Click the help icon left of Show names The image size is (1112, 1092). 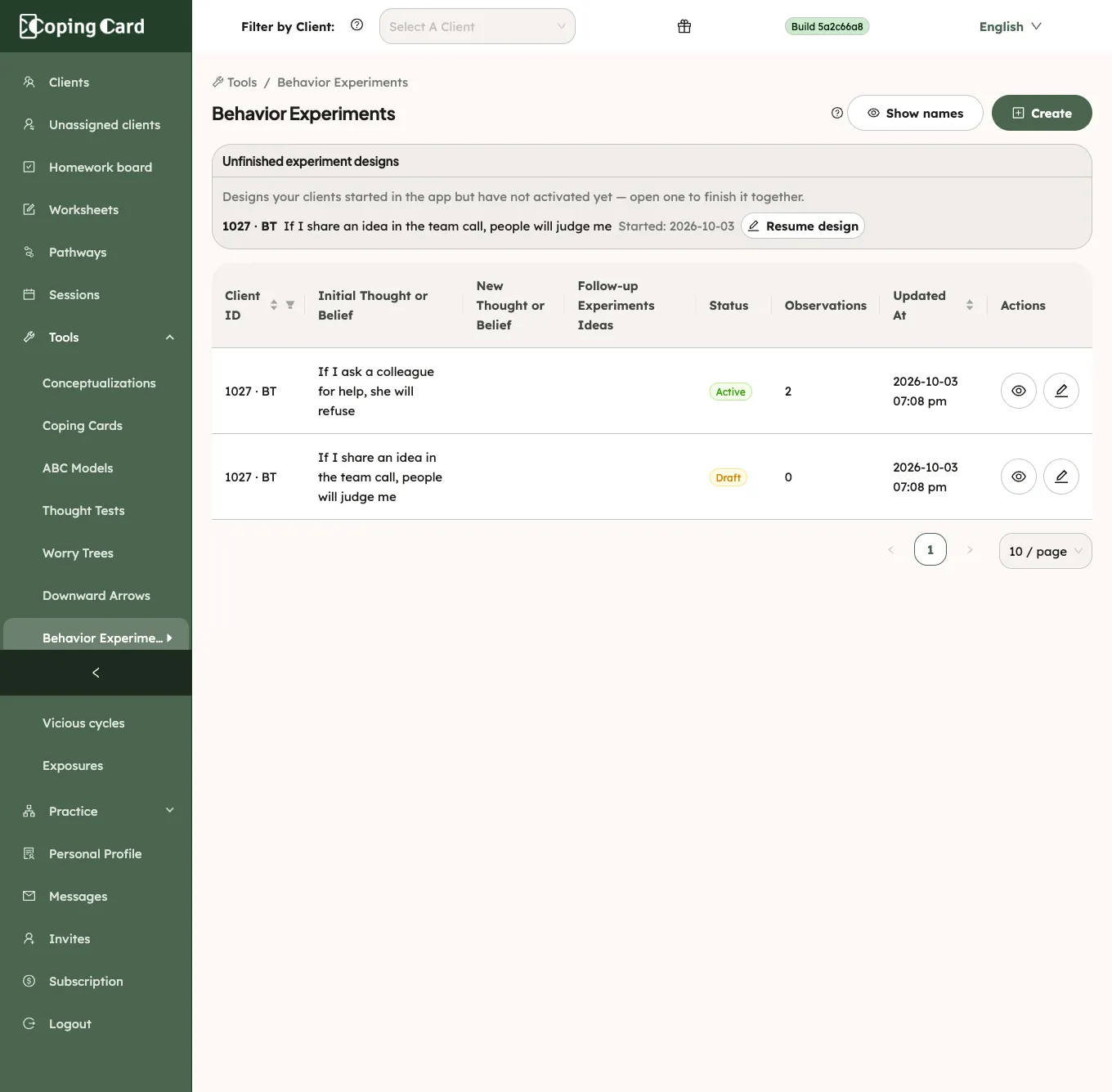[836, 113]
